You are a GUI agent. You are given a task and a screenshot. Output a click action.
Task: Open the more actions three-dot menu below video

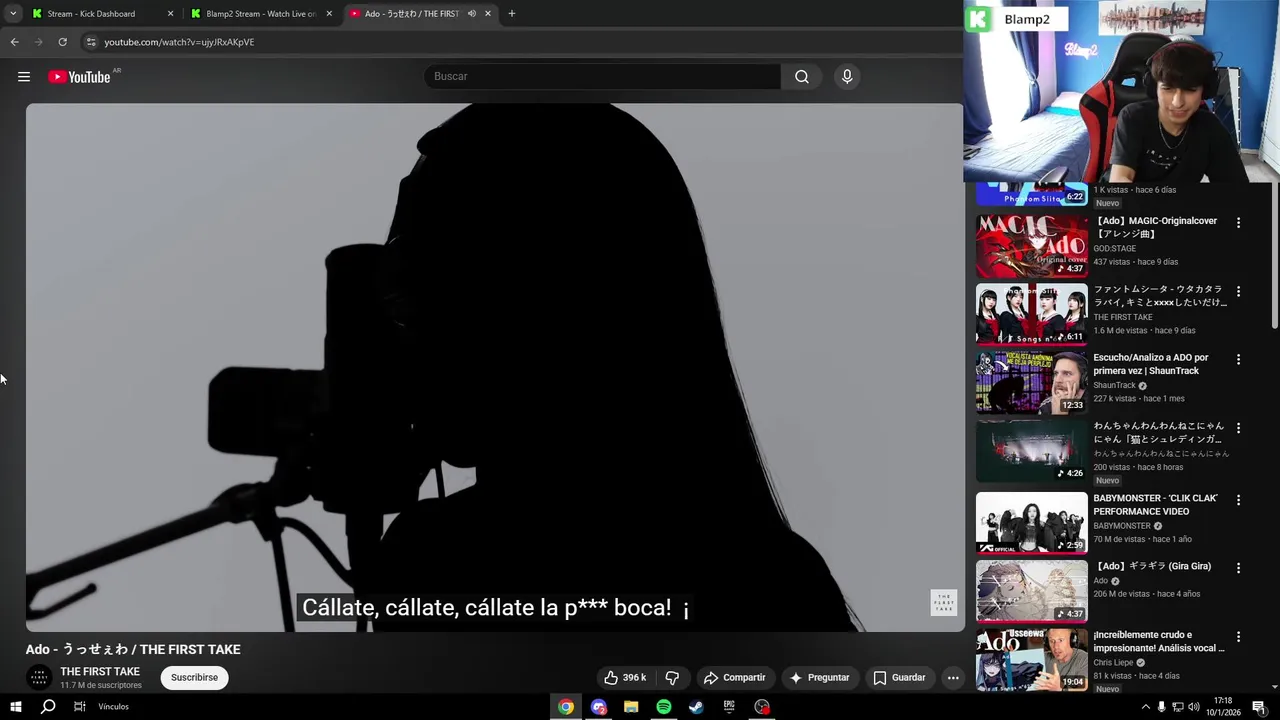pos(953,677)
